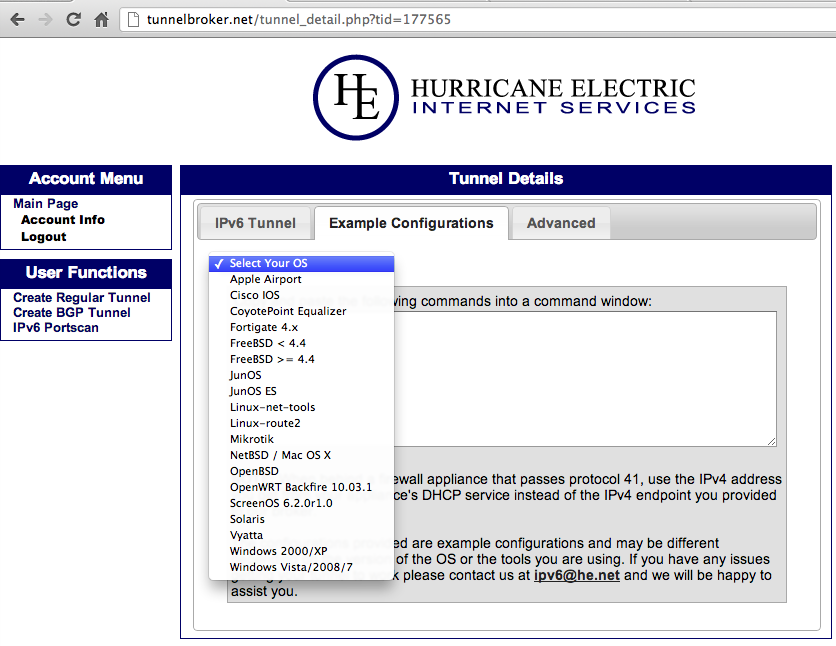Image resolution: width=836 pixels, height=646 pixels.
Task: Click the browser back arrow
Action: [18, 20]
